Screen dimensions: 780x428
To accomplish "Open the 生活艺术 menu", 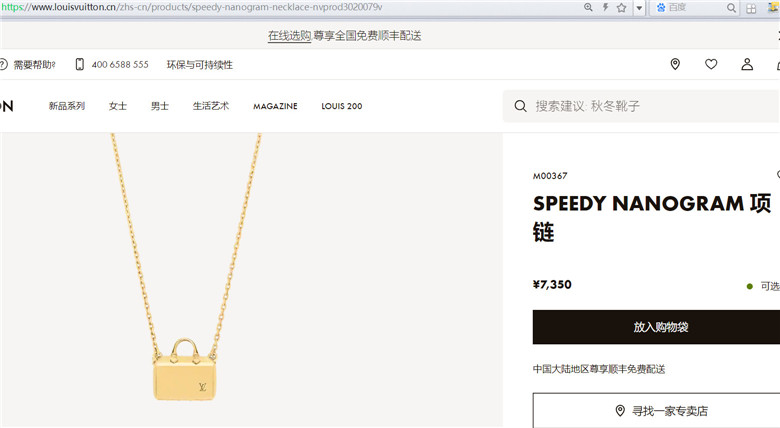I will (211, 106).
